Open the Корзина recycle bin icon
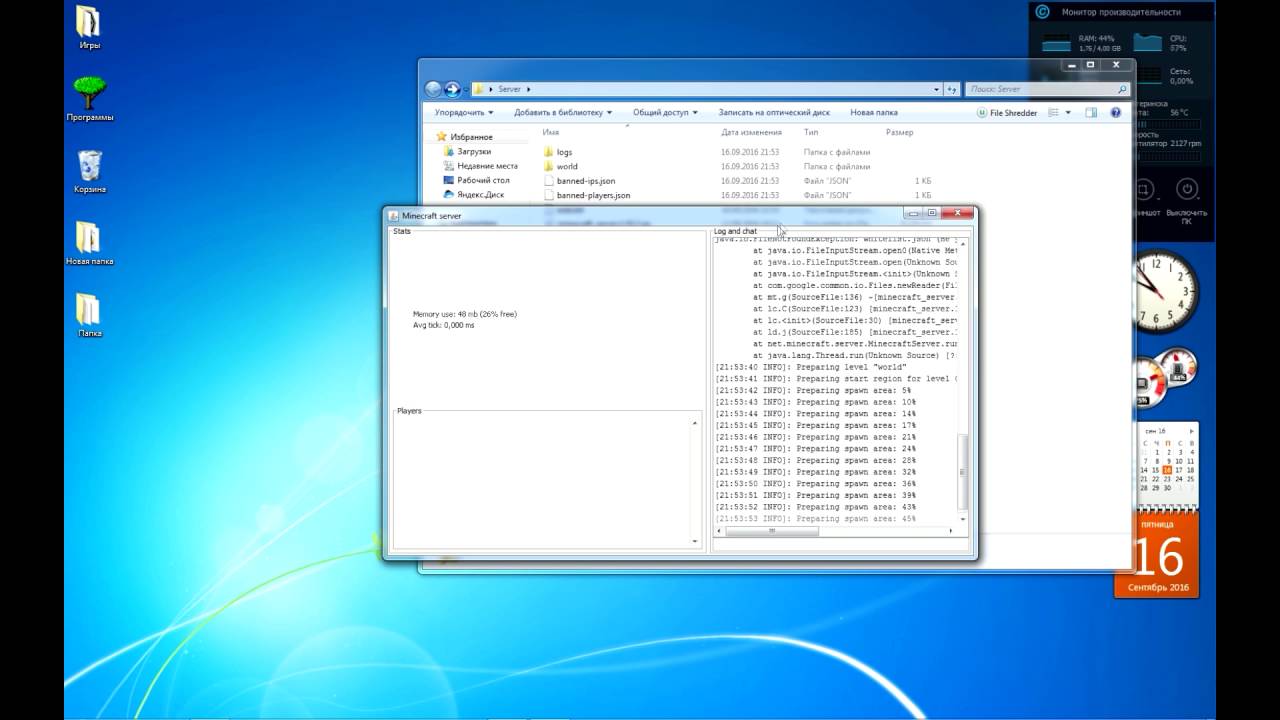Viewport: 1280px width, 720px height. [89, 171]
